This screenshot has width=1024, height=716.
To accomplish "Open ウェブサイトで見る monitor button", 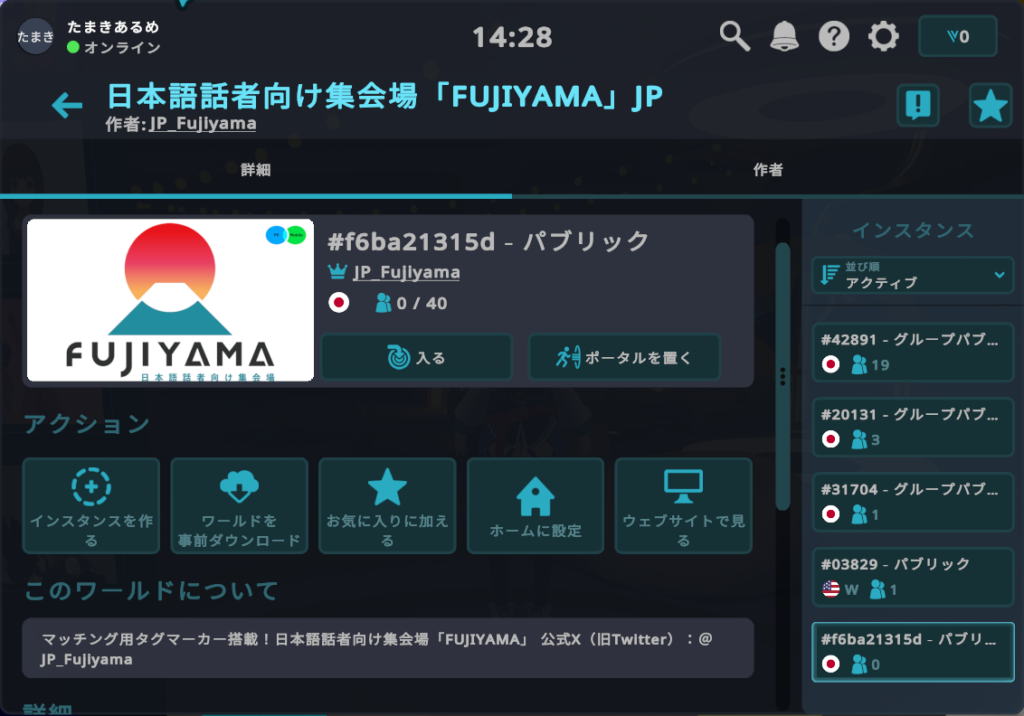I will pyautogui.click(x=683, y=505).
